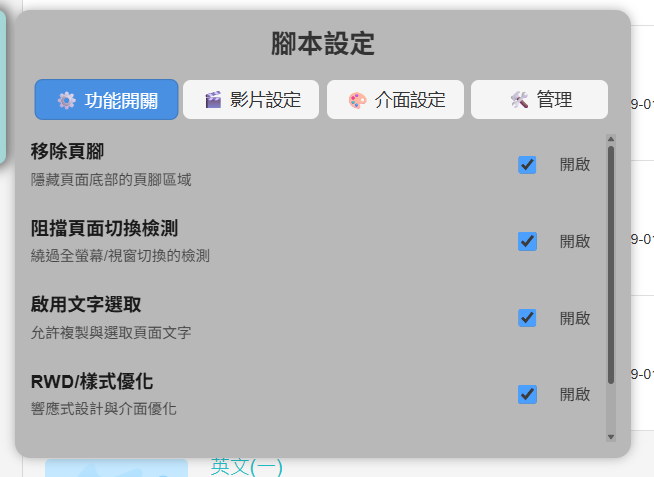Click the hammer-wrench icon for 管理
The height and width of the screenshot is (477, 654).
[x=519, y=100]
